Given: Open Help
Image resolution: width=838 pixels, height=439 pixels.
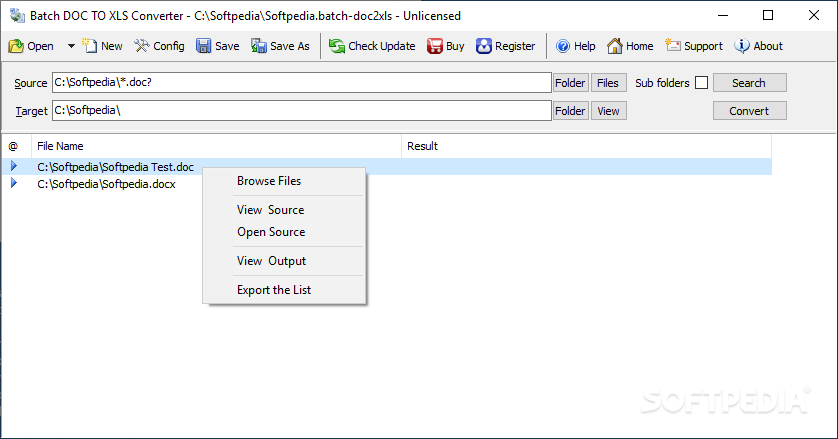Looking at the screenshot, I should [x=576, y=46].
